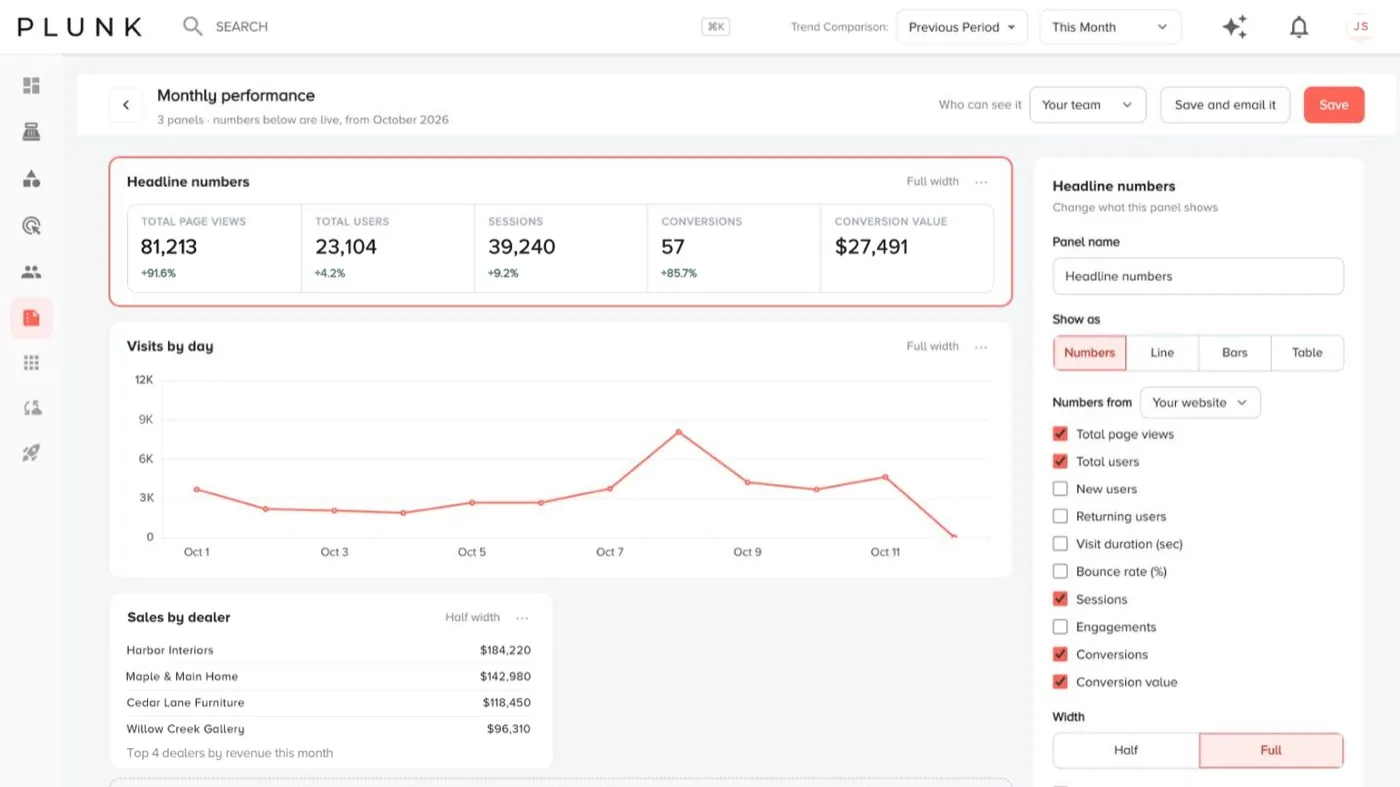Set panel width to Half

(1126, 750)
